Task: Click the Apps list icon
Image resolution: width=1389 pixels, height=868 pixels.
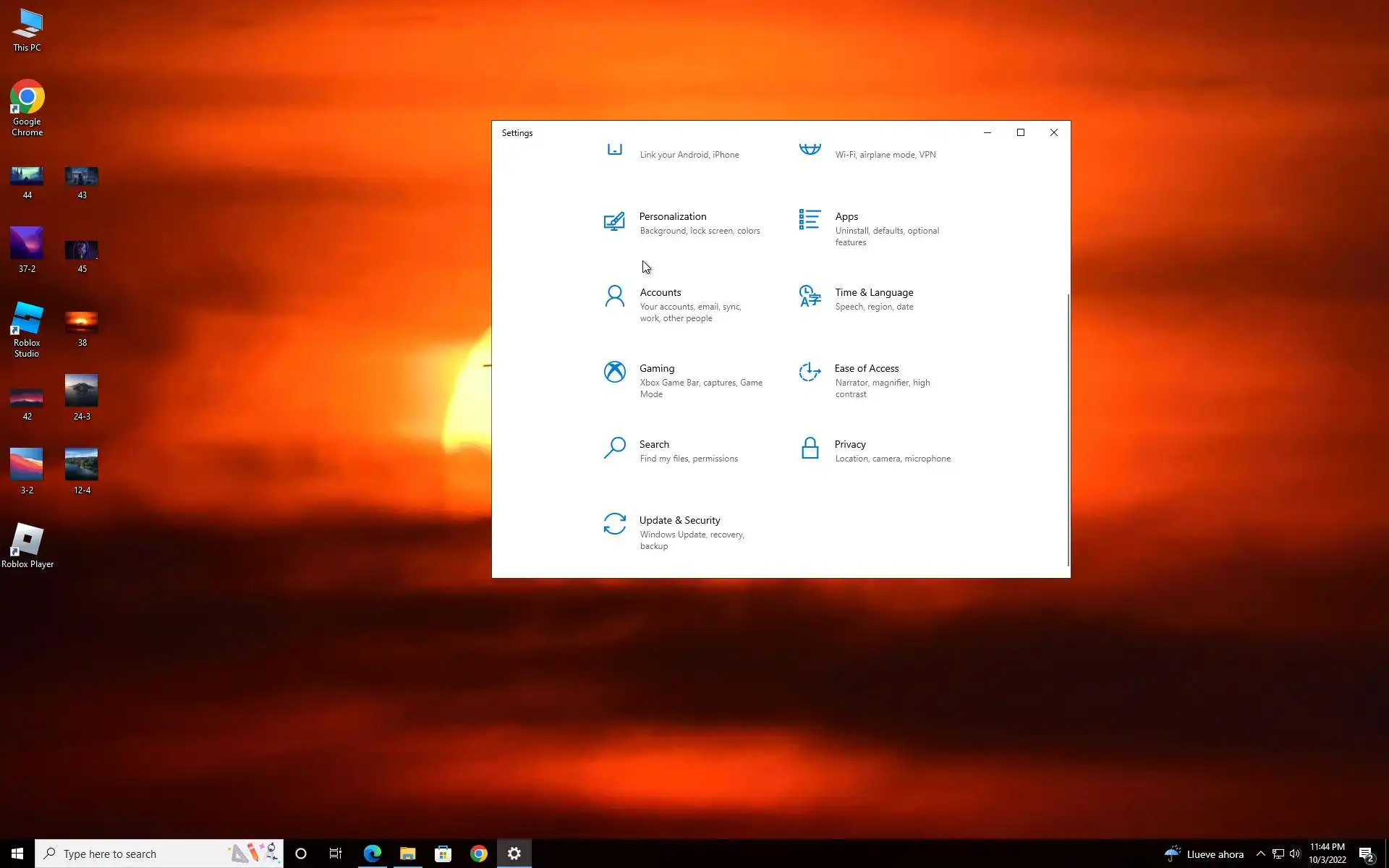Action: click(x=810, y=219)
